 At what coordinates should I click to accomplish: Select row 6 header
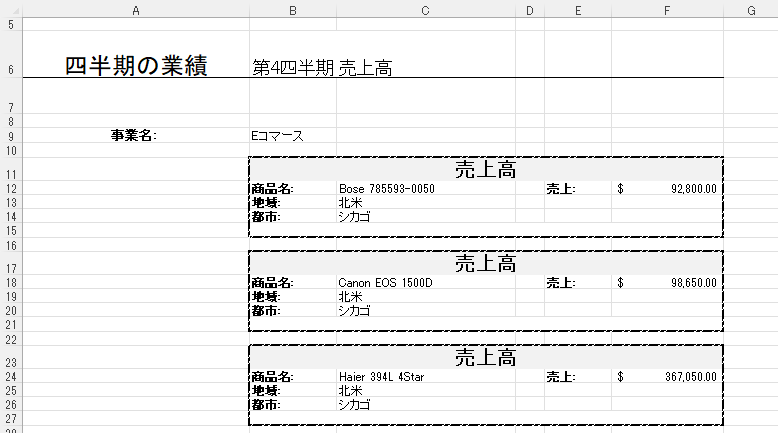point(11,55)
